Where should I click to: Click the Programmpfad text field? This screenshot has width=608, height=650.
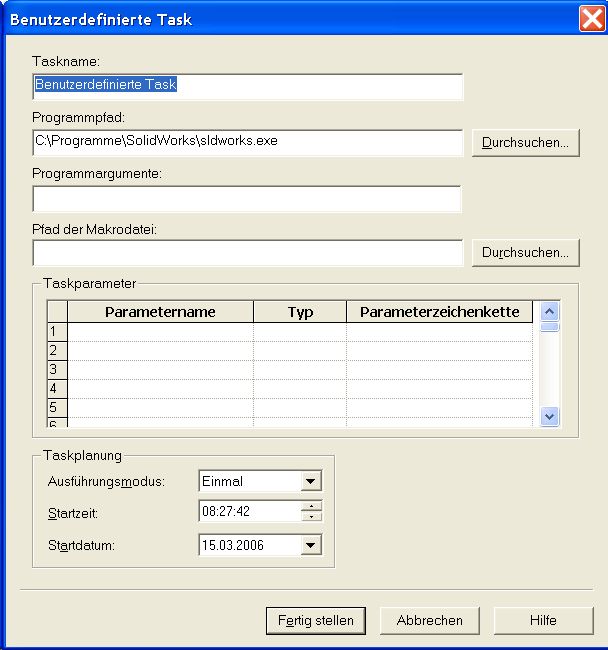click(x=247, y=143)
